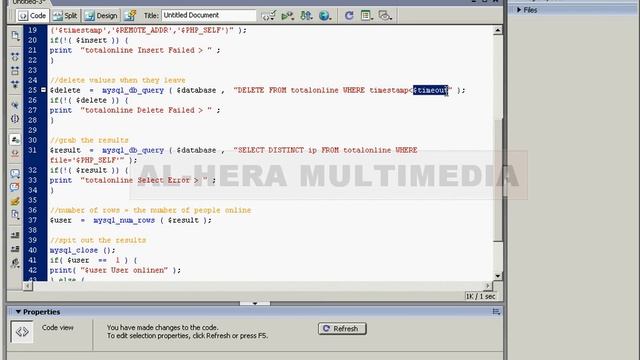This screenshot has height=360, width=640.
Task: Open the Visual Aids menu icon
Action: (x=385, y=16)
